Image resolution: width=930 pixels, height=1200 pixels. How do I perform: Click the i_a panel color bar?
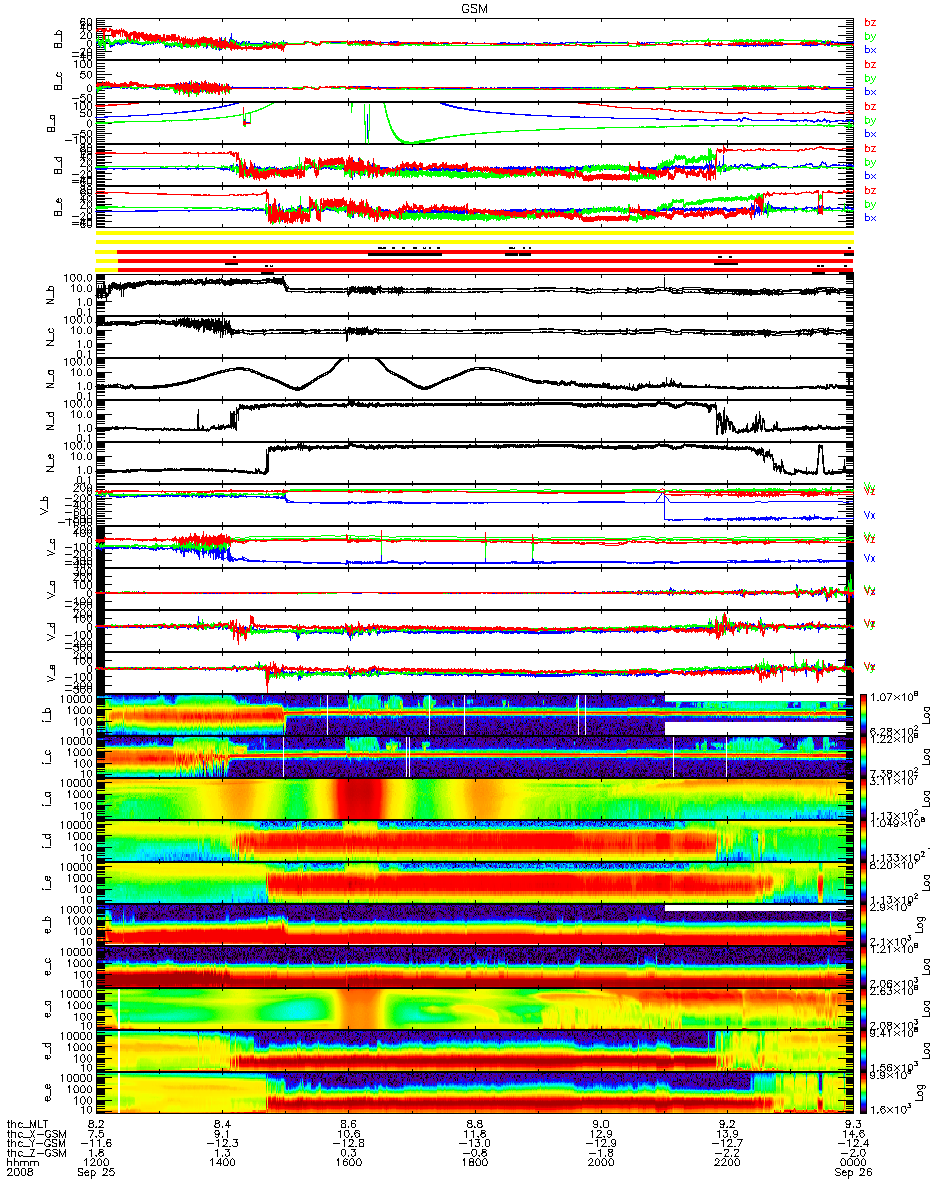pyautogui.click(x=865, y=799)
